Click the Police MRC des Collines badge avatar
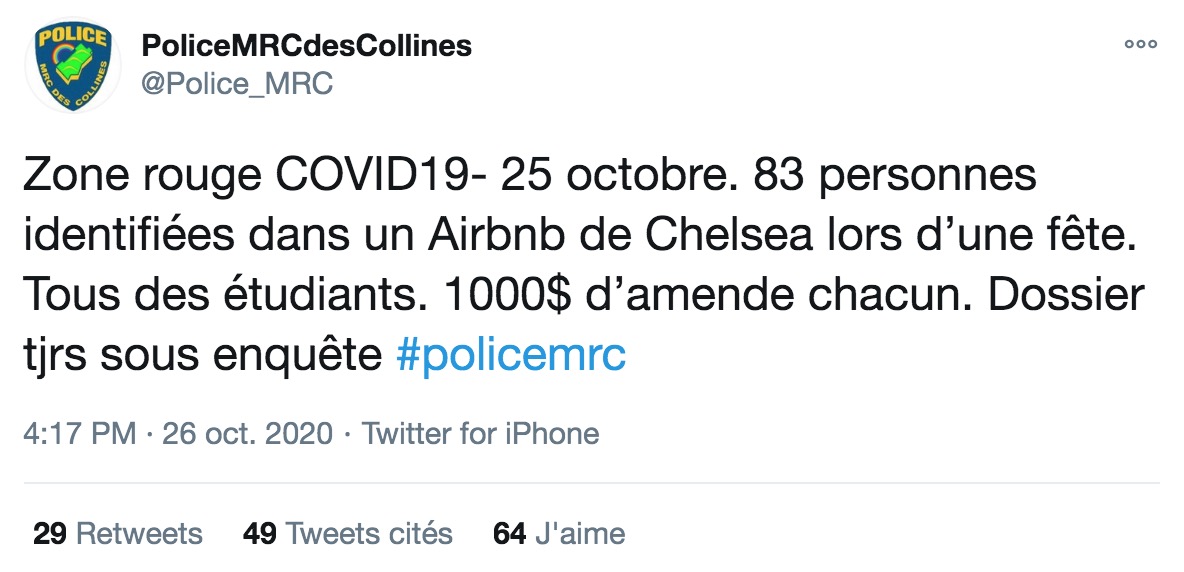Viewport: 1184px width, 572px height. (72, 66)
